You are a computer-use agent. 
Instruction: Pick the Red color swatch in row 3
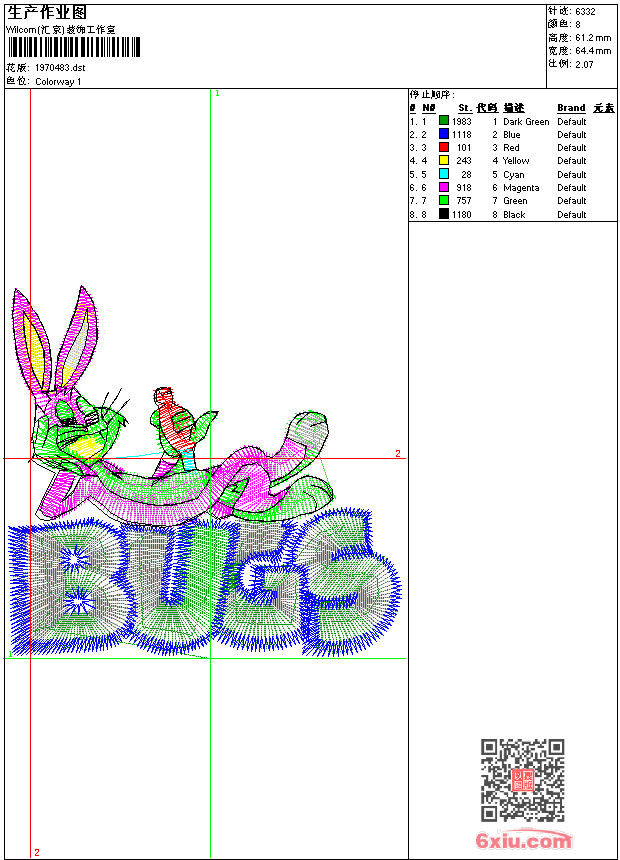444,147
